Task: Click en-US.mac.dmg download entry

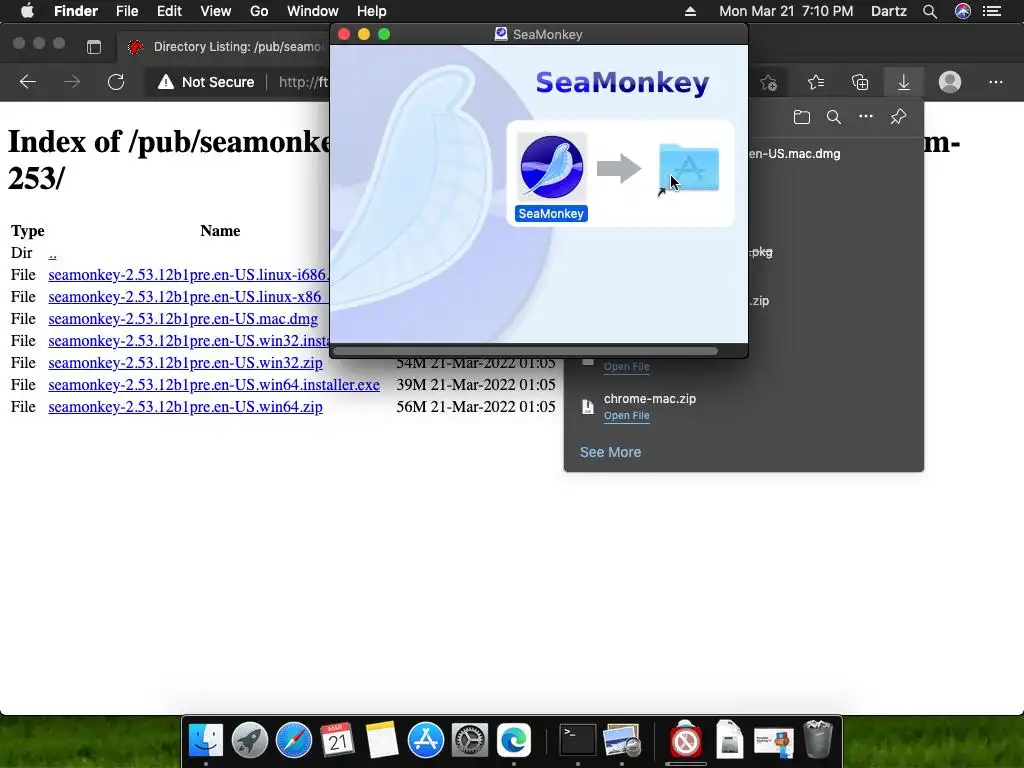Action: (795, 154)
